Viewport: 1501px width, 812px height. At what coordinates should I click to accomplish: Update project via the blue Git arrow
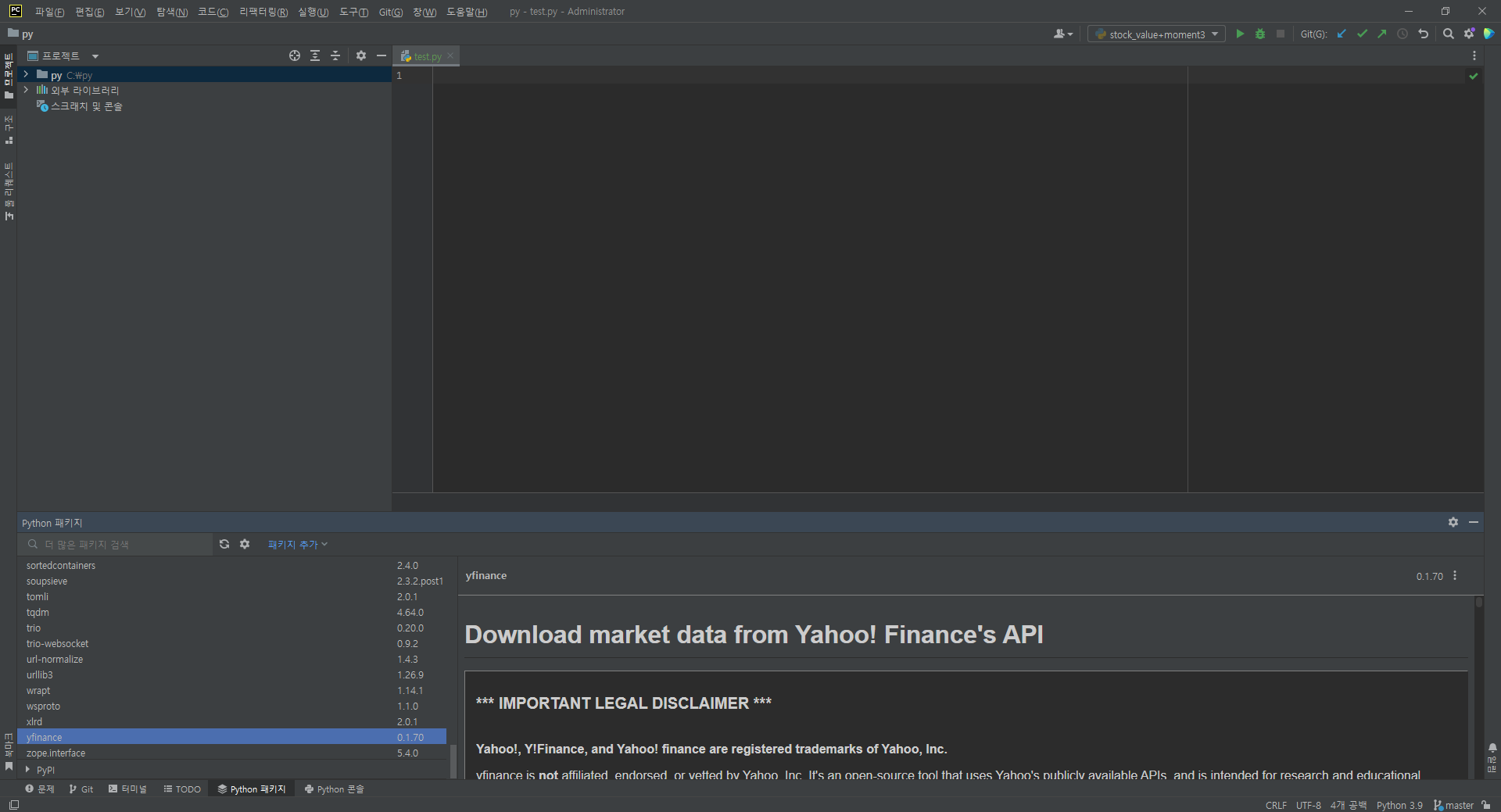pyautogui.click(x=1342, y=34)
